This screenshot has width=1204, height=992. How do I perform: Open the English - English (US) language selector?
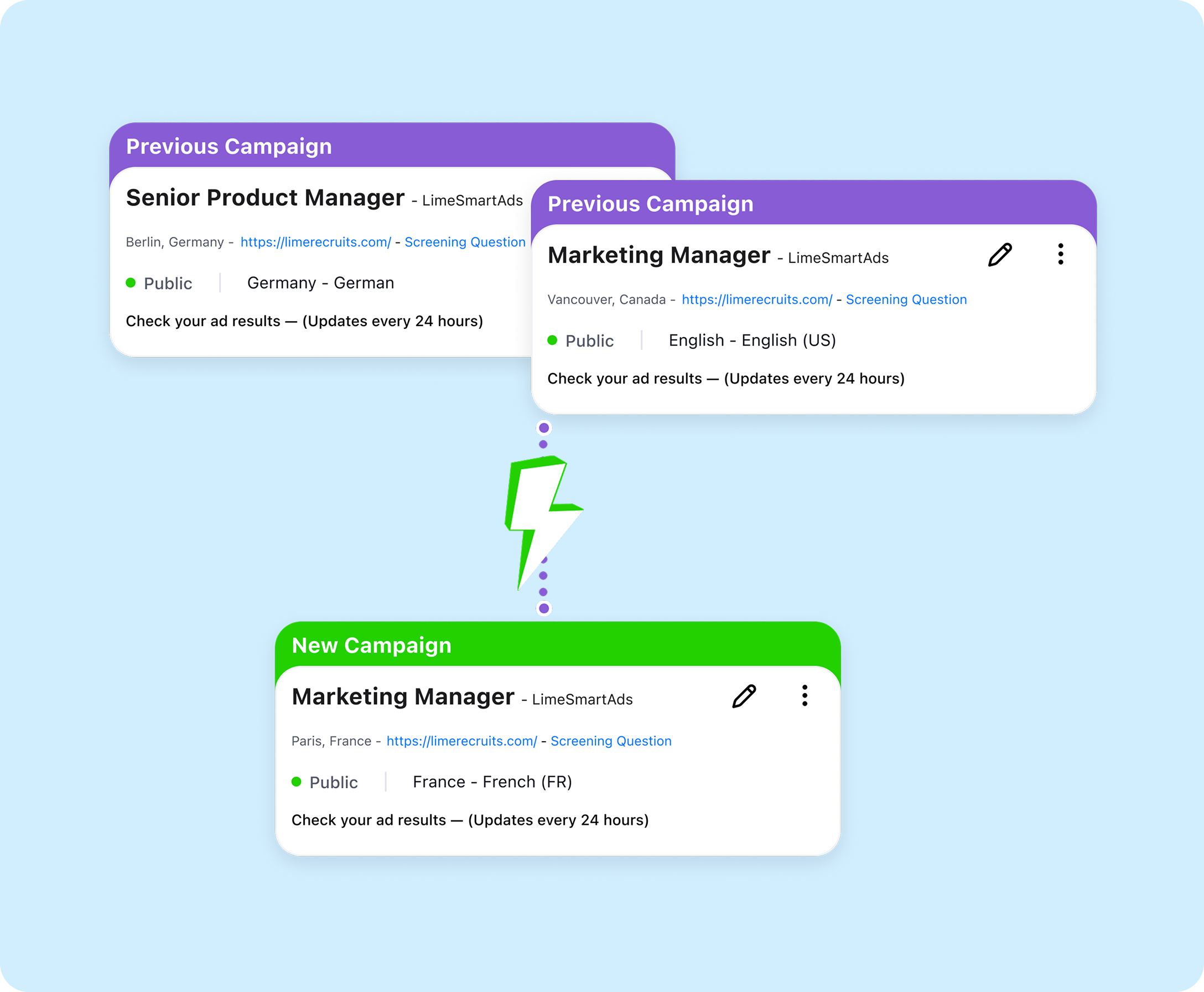tap(752, 340)
